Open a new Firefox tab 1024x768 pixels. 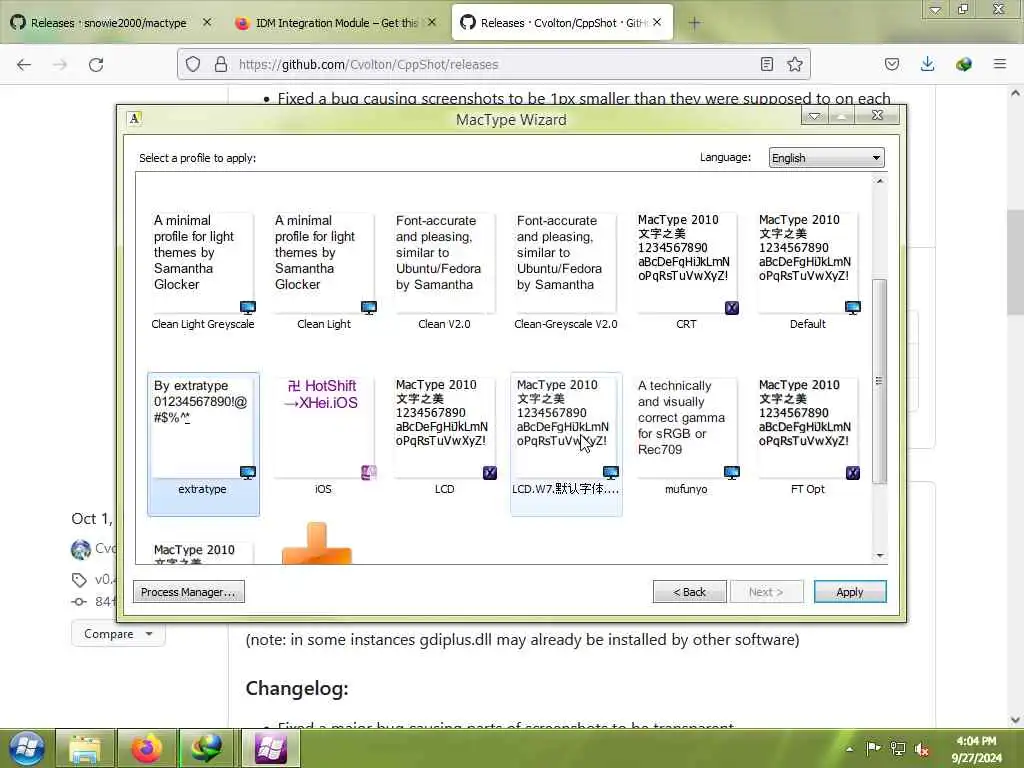[694, 24]
